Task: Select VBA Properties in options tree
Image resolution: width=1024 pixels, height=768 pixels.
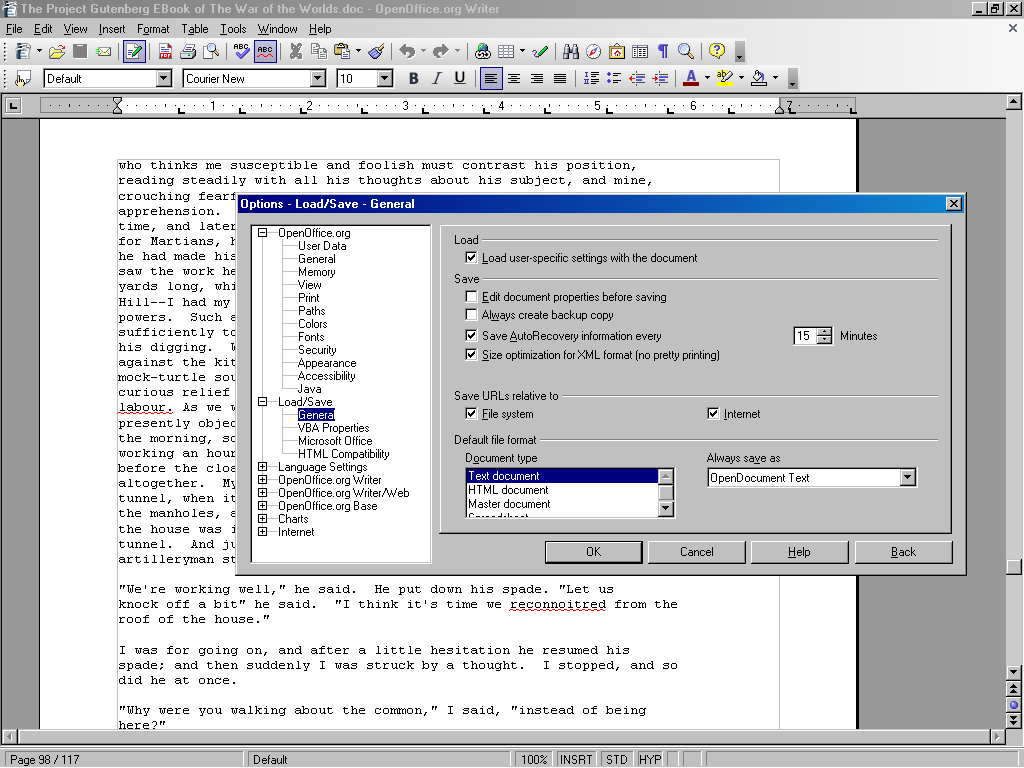Action: coord(333,428)
